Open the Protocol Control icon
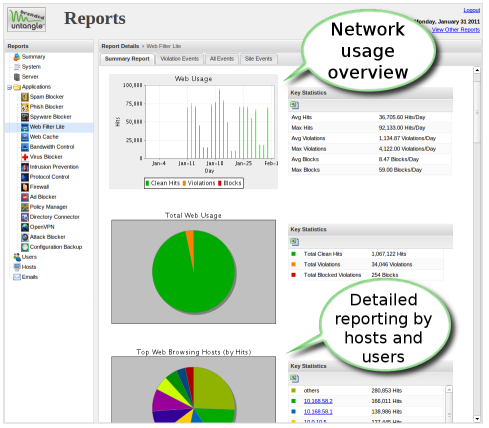Image resolution: width=489 pixels, height=428 pixels. (25, 177)
